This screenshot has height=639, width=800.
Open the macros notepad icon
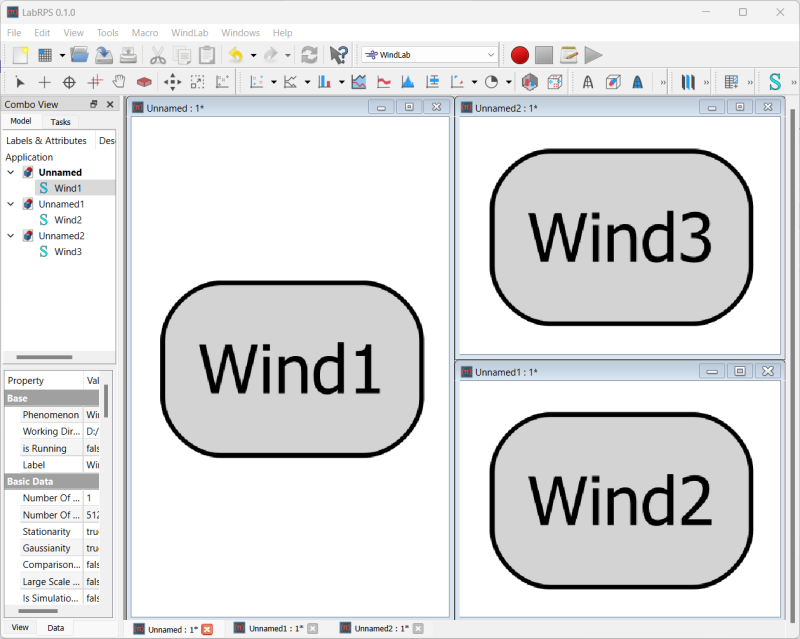click(x=568, y=55)
